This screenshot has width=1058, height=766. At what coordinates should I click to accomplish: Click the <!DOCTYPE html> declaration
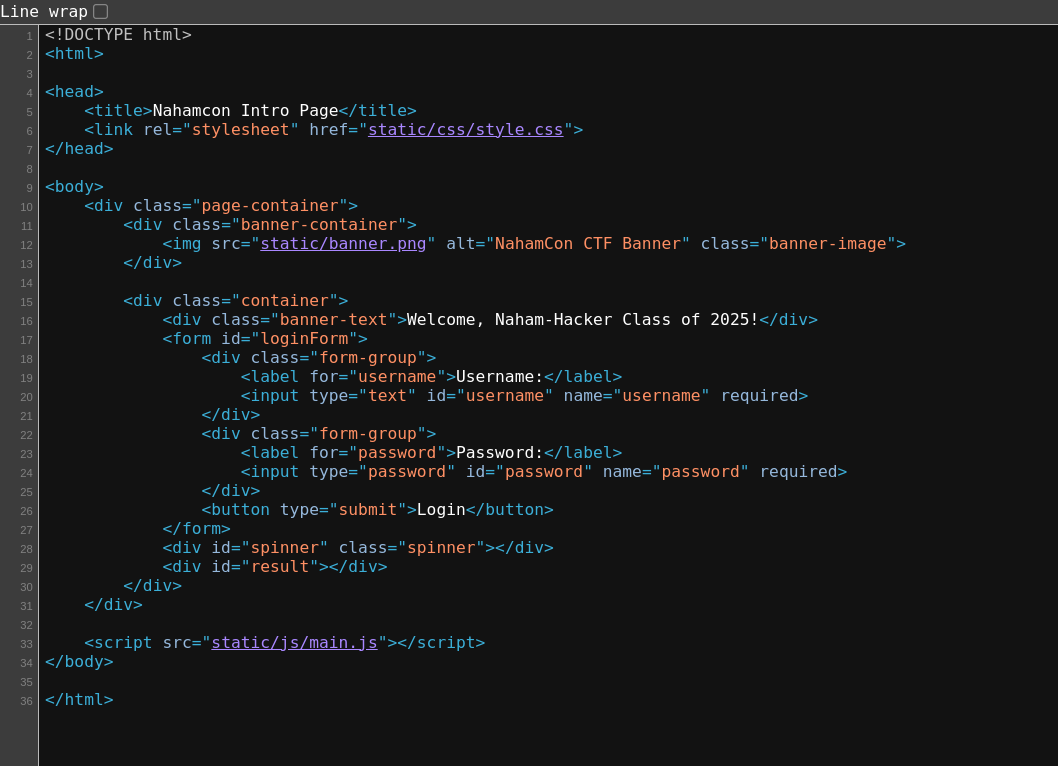click(118, 35)
